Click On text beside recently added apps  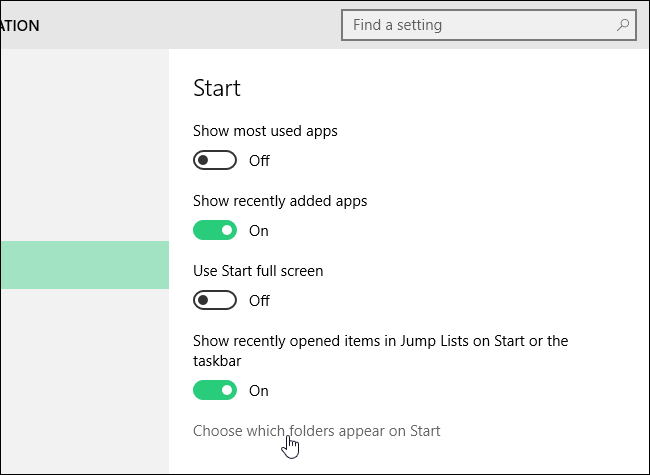(259, 231)
